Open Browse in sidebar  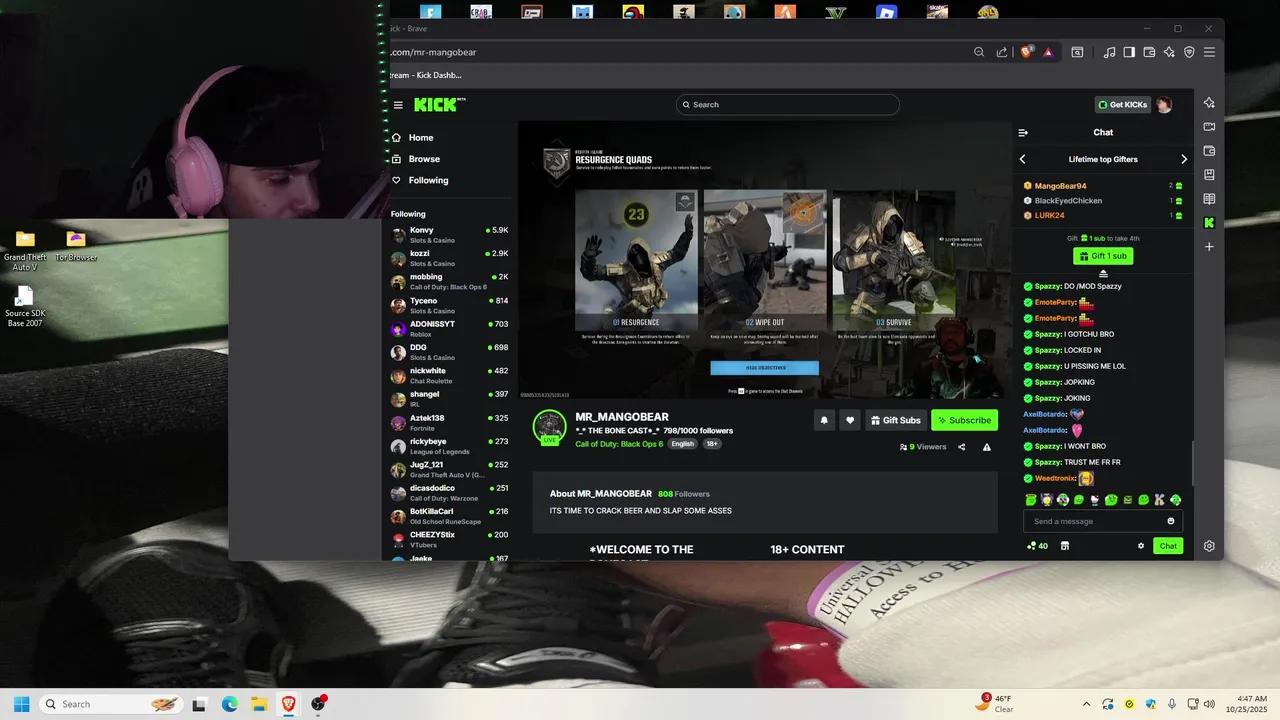point(424,159)
